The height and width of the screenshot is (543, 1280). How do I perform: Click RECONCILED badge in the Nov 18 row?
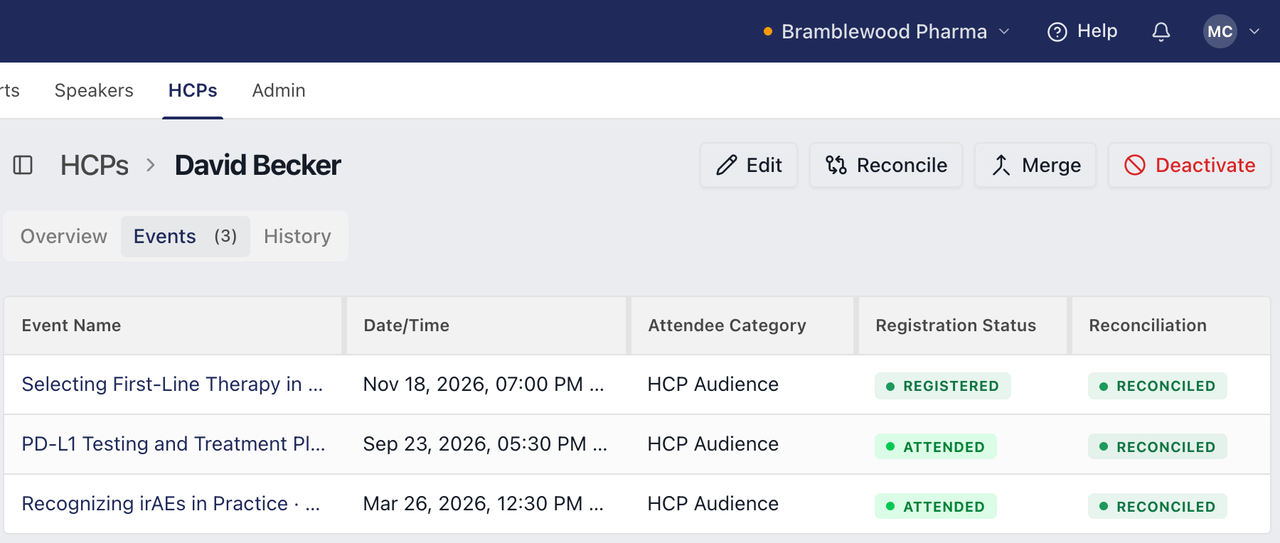[x=1157, y=386]
